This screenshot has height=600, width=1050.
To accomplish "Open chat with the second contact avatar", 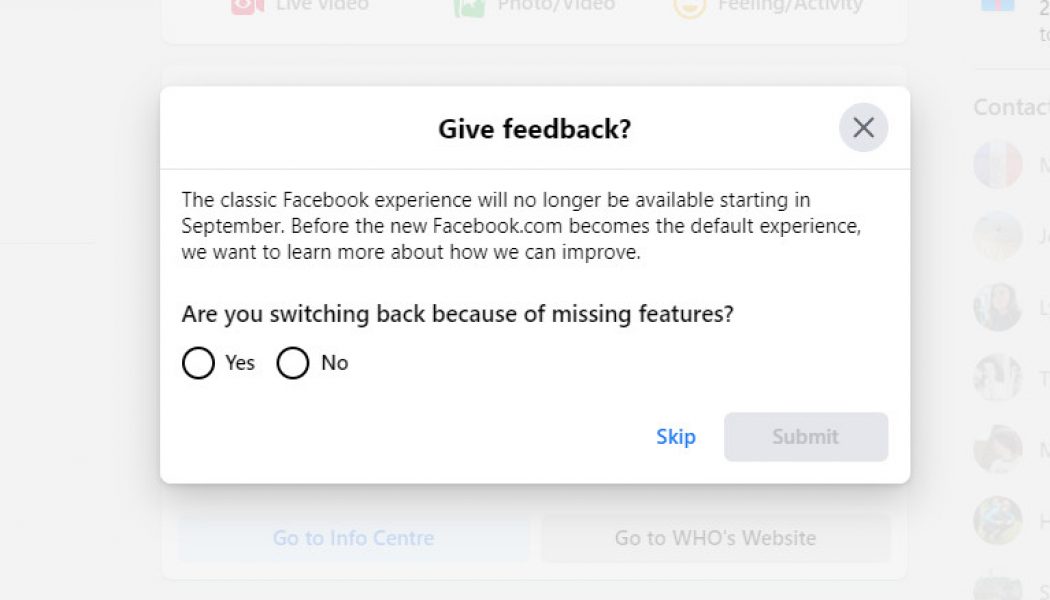I will 997,235.
